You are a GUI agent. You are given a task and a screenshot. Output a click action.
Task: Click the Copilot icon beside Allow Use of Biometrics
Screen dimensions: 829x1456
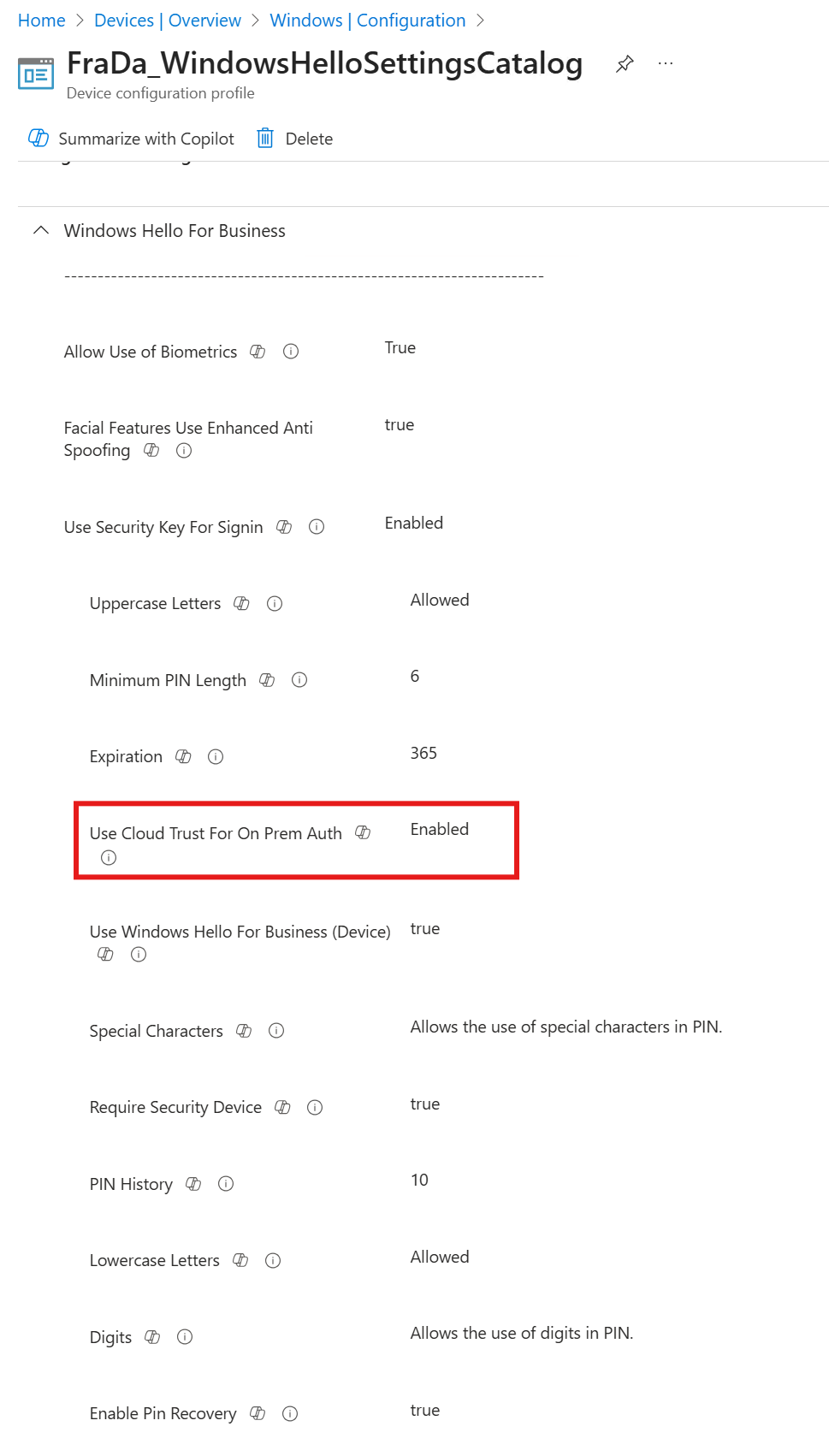point(258,352)
